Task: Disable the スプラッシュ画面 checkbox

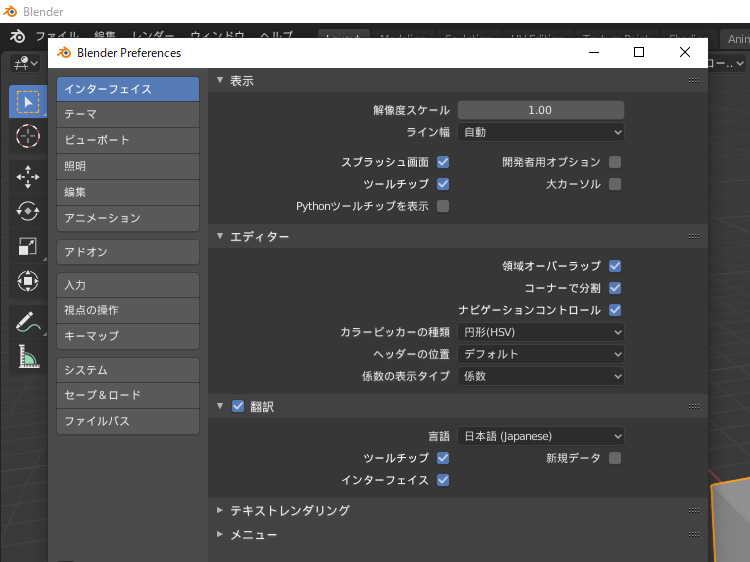Action: pos(443,162)
